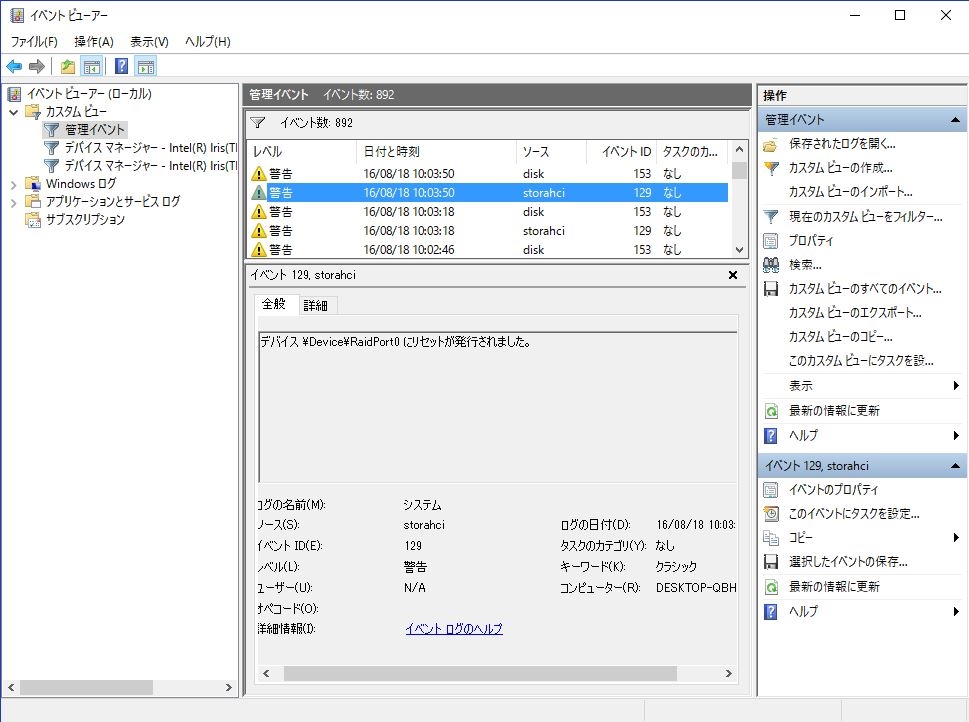Switch to the 全般 tab

click(x=274, y=304)
